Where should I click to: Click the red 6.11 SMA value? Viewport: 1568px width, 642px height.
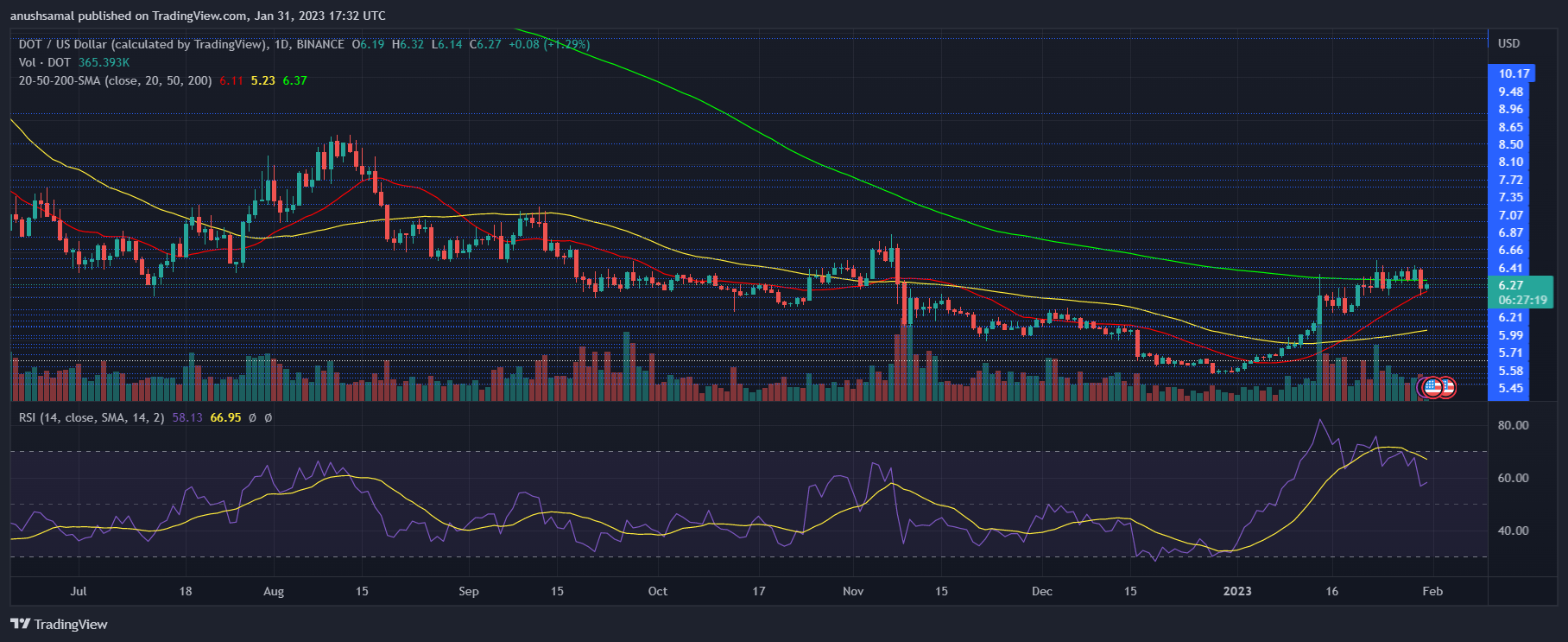[231, 80]
